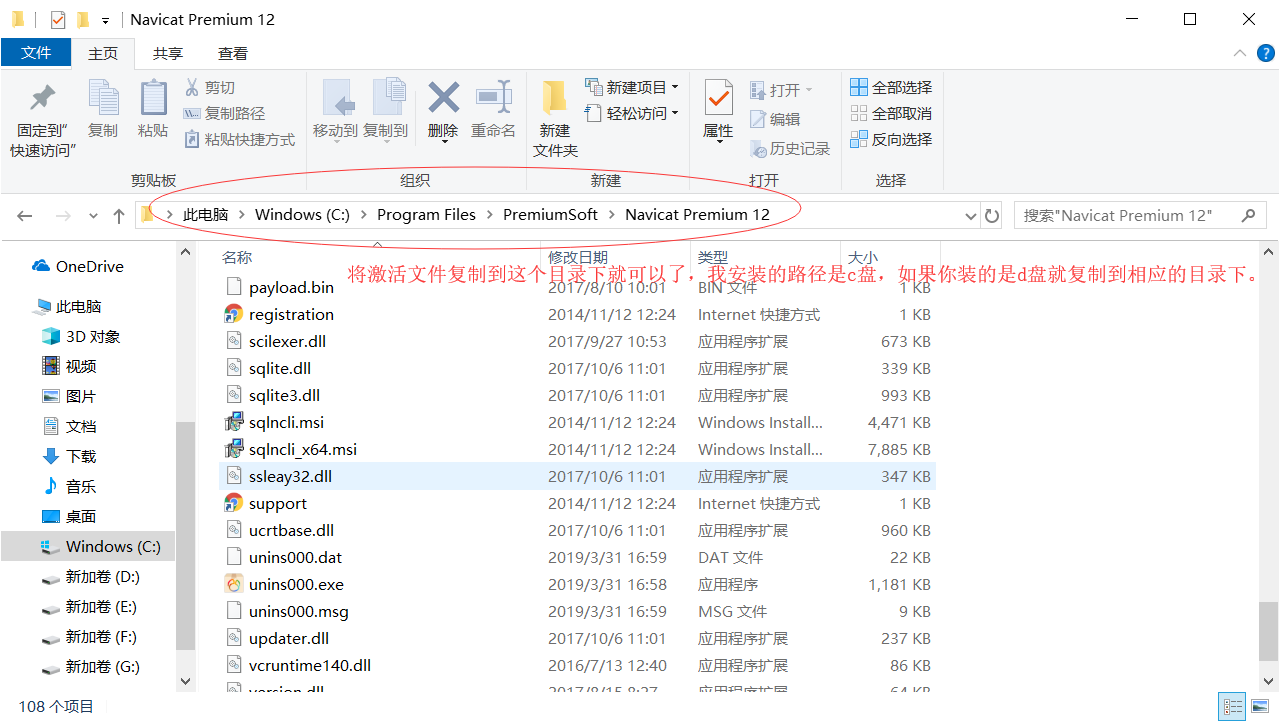
Task: Choose Paste shortcut (粘贴快捷方式)
Action: [240, 140]
